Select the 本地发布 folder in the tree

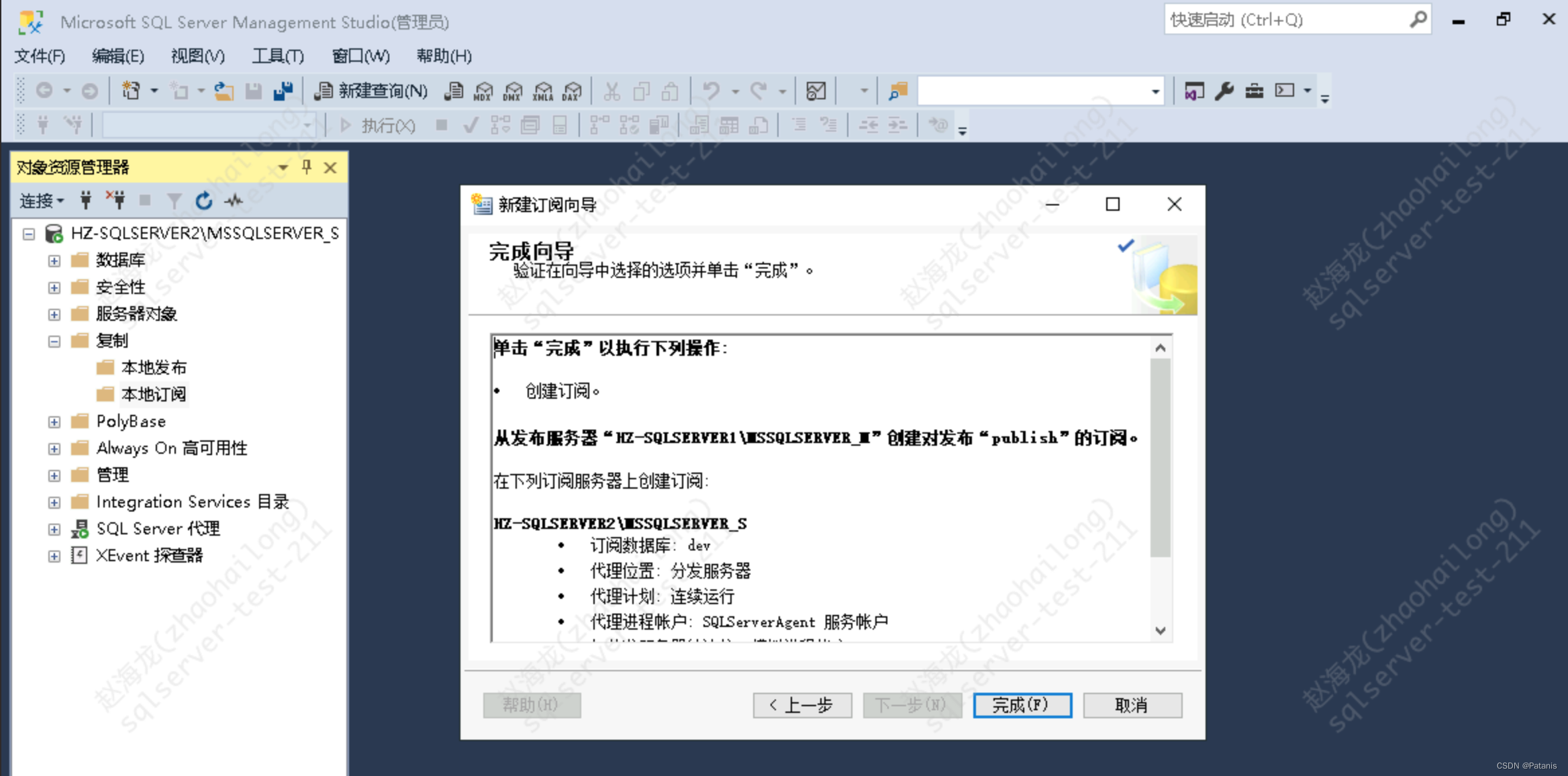pyautogui.click(x=154, y=367)
